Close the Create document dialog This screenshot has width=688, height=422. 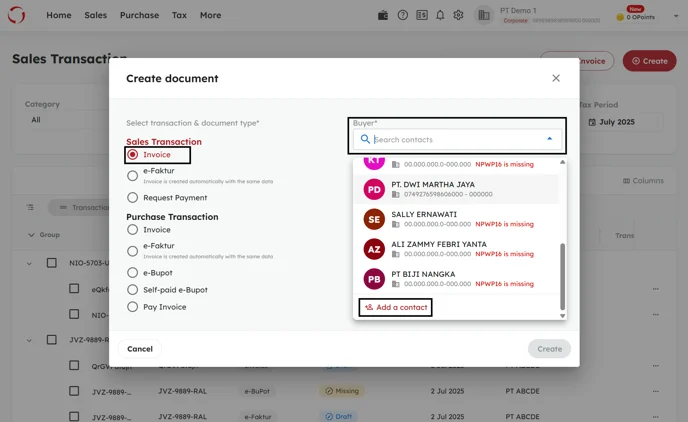click(x=556, y=78)
